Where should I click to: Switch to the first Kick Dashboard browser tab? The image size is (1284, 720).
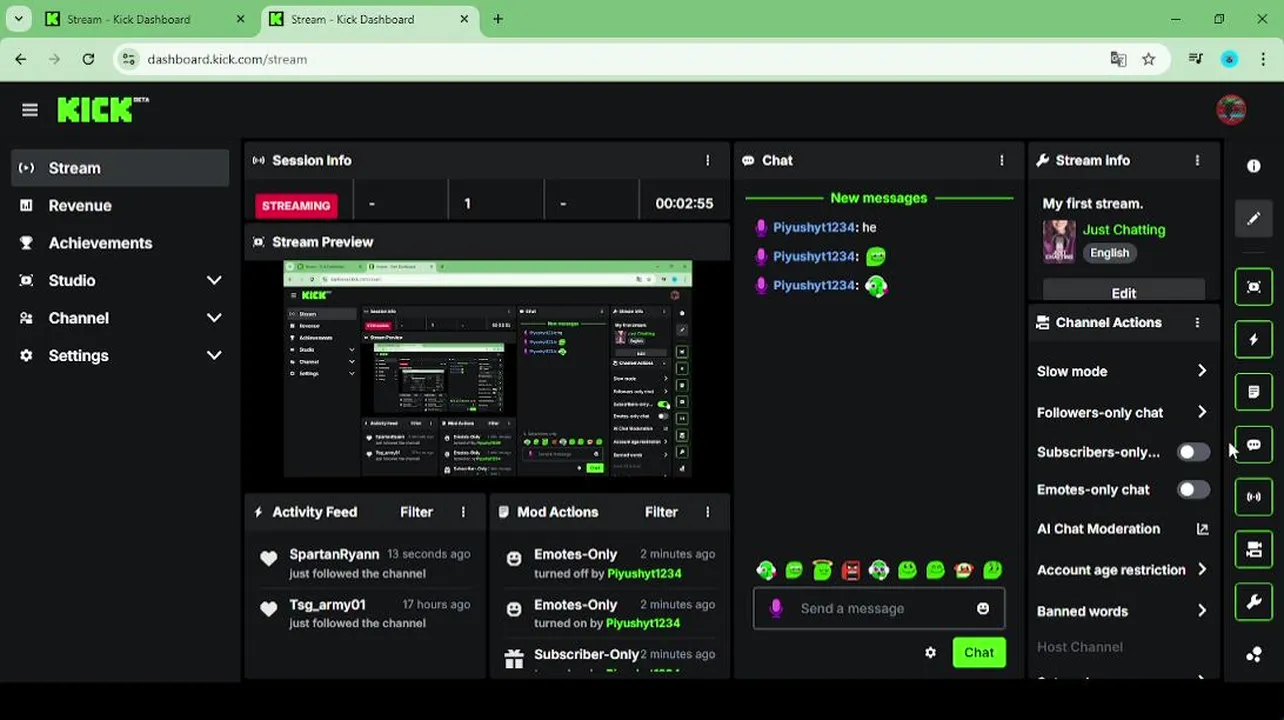point(145,19)
